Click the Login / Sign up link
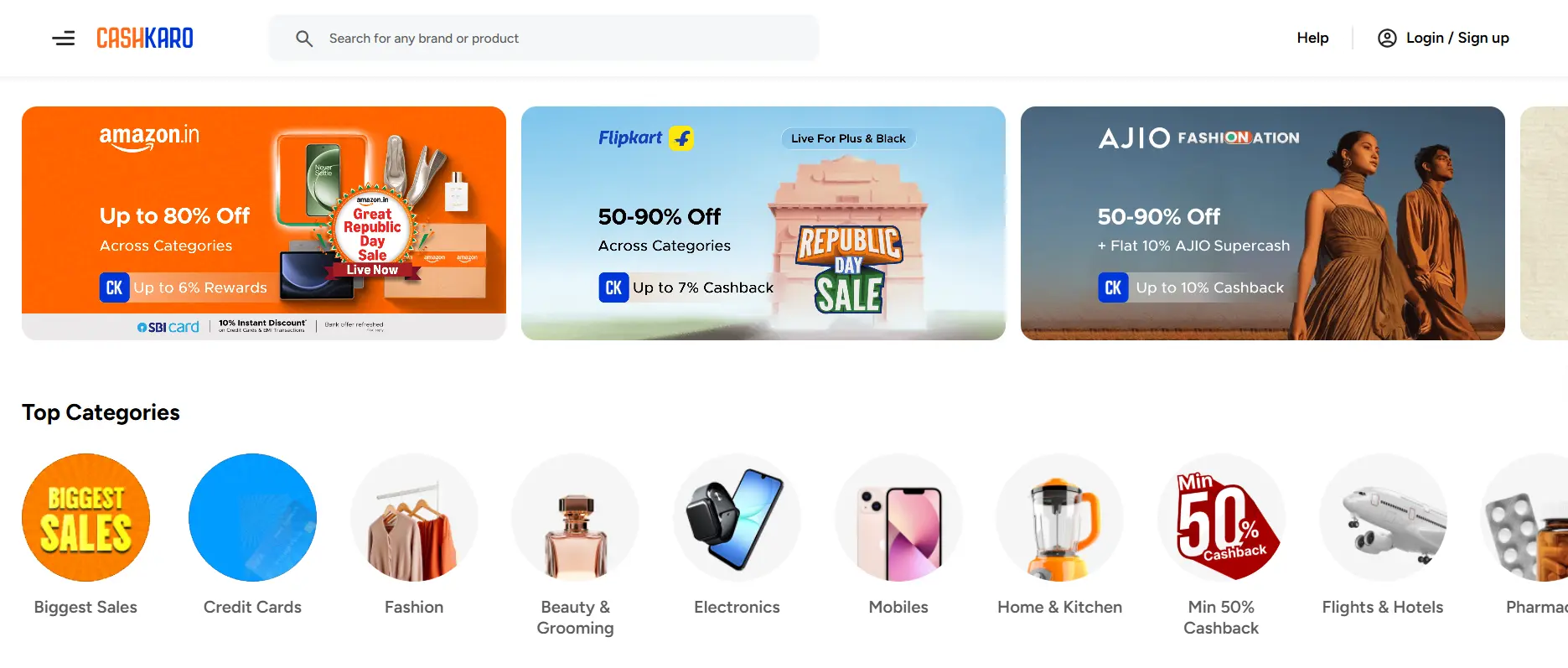This screenshot has width=1568, height=668. pos(1457,38)
